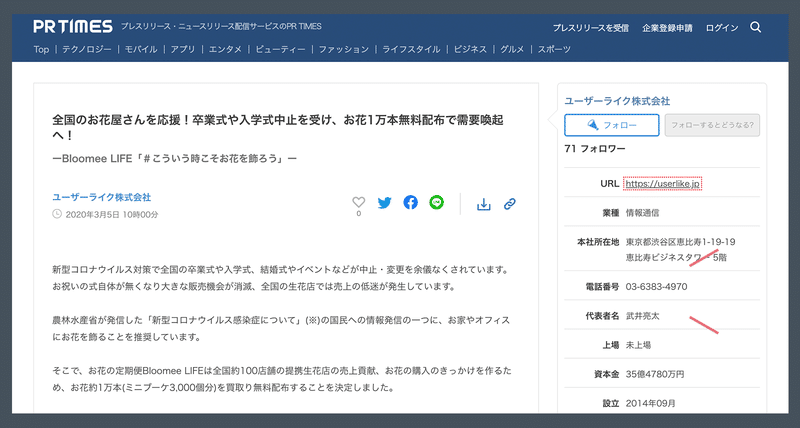Click the フォロー button
800x428 pixels.
(612, 125)
